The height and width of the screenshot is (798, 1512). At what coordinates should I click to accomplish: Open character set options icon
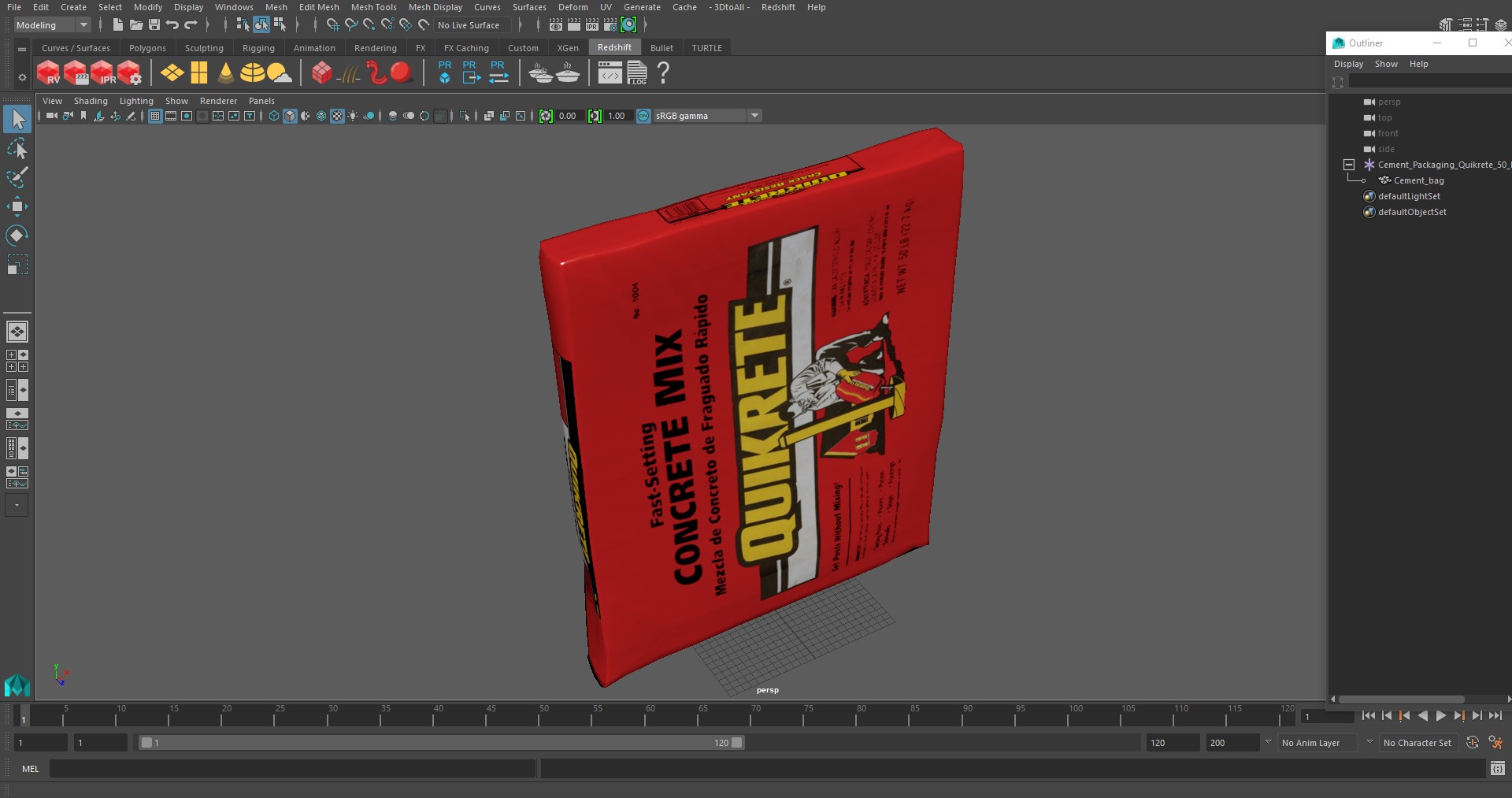click(x=1495, y=742)
